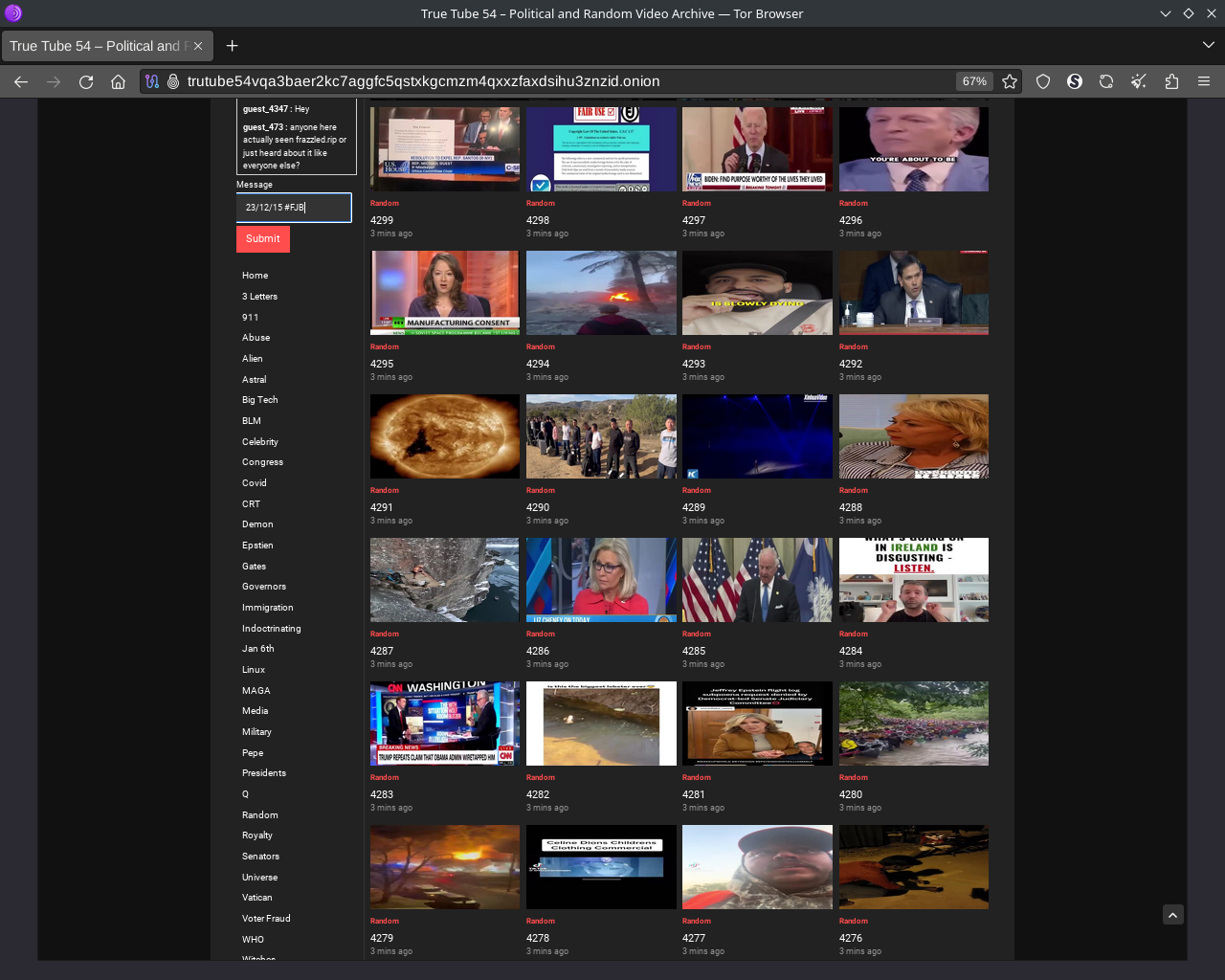Play video 4291 sun thumbnail
1225x980 pixels.
click(x=445, y=436)
